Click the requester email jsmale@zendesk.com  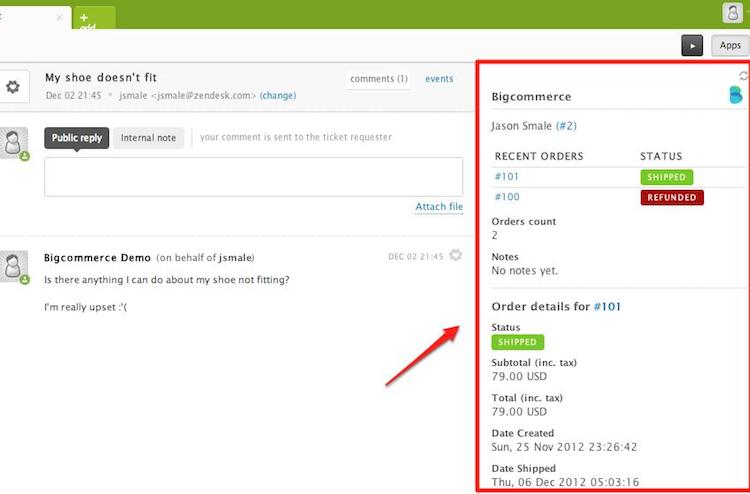click(204, 96)
